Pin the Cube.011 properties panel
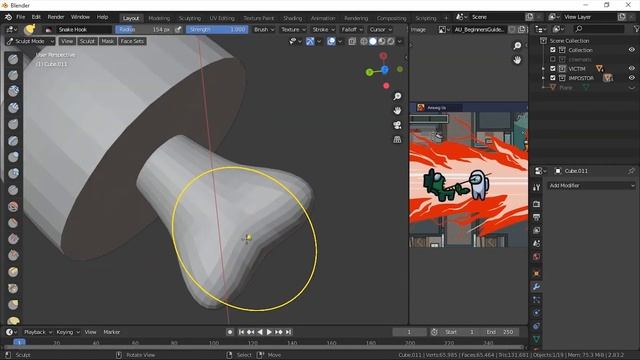 click(631, 171)
